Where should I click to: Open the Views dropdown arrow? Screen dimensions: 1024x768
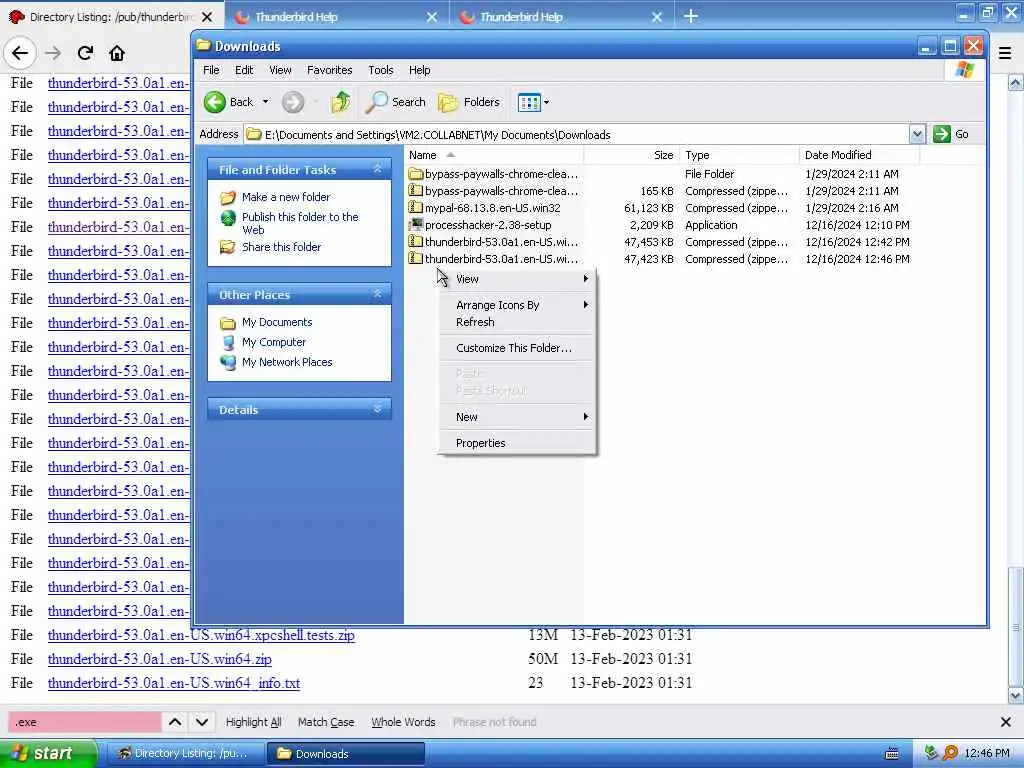pyautogui.click(x=547, y=102)
